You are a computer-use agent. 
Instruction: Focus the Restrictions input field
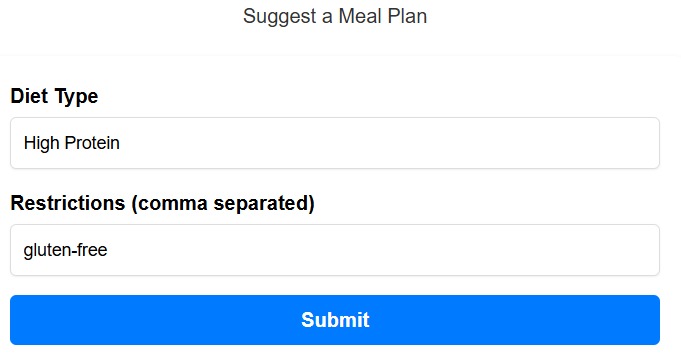[x=335, y=250]
